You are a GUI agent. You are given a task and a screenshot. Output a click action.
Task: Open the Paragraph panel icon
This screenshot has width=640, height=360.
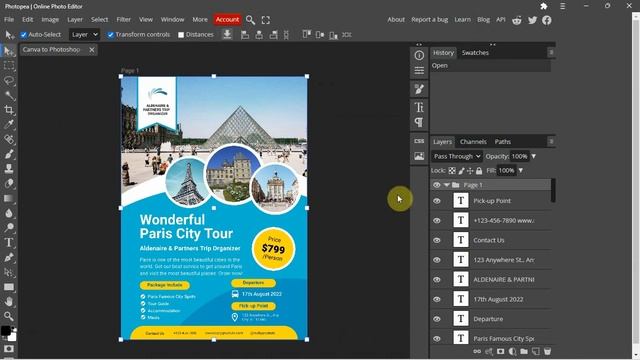point(419,122)
